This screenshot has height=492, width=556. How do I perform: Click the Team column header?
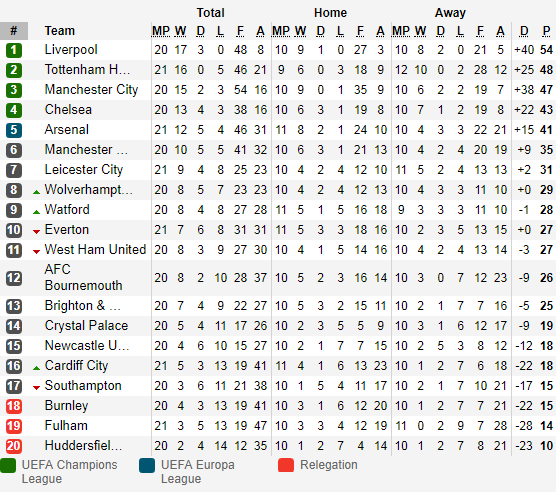tap(60, 31)
